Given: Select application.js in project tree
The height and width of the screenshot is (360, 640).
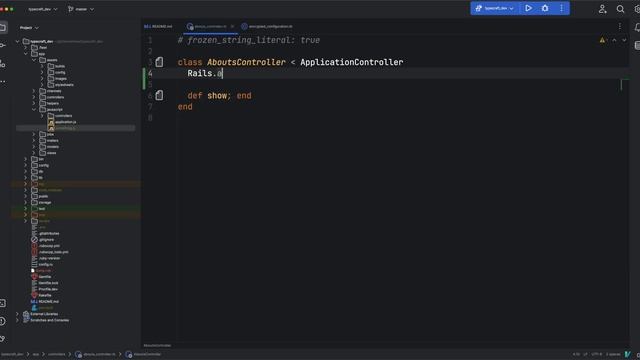Looking at the screenshot, I should [65, 122].
